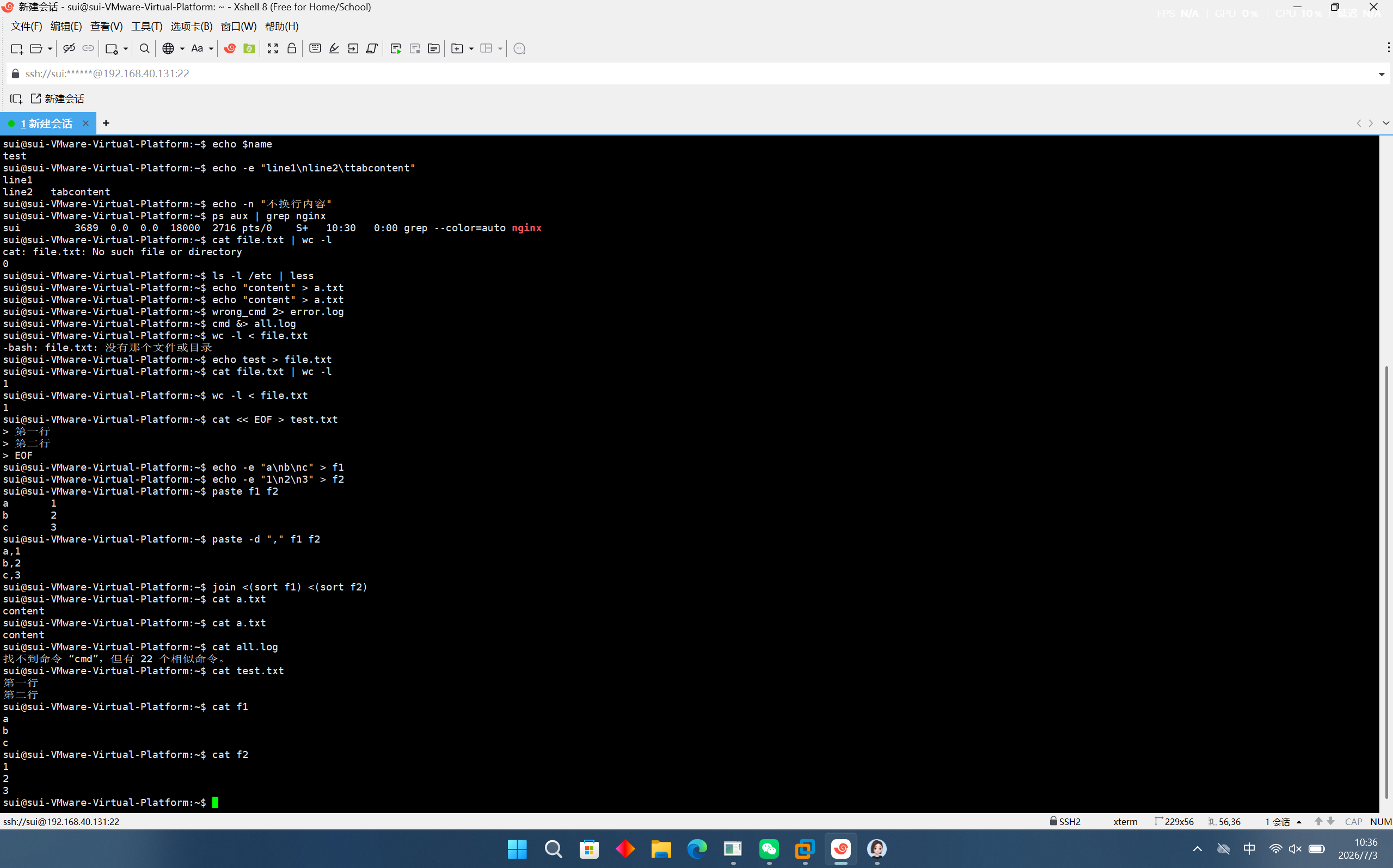Click the pane layout toolbar icon

486,49
